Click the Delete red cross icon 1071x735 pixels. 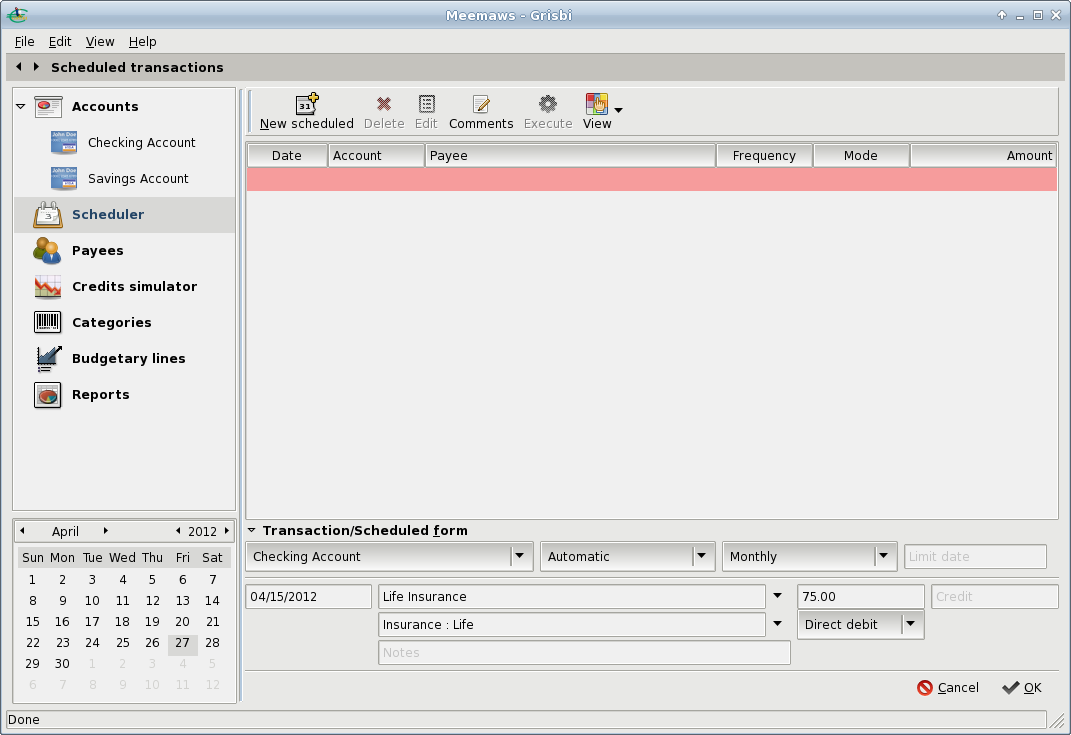[x=384, y=104]
